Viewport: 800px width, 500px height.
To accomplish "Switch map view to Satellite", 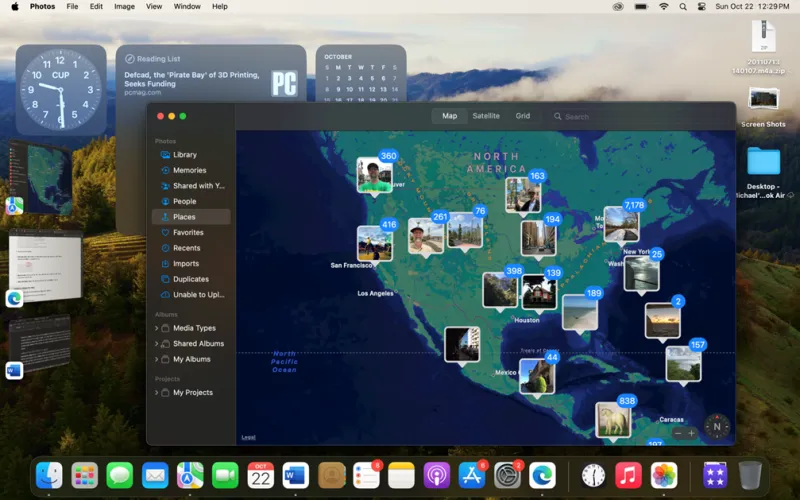I will click(486, 116).
